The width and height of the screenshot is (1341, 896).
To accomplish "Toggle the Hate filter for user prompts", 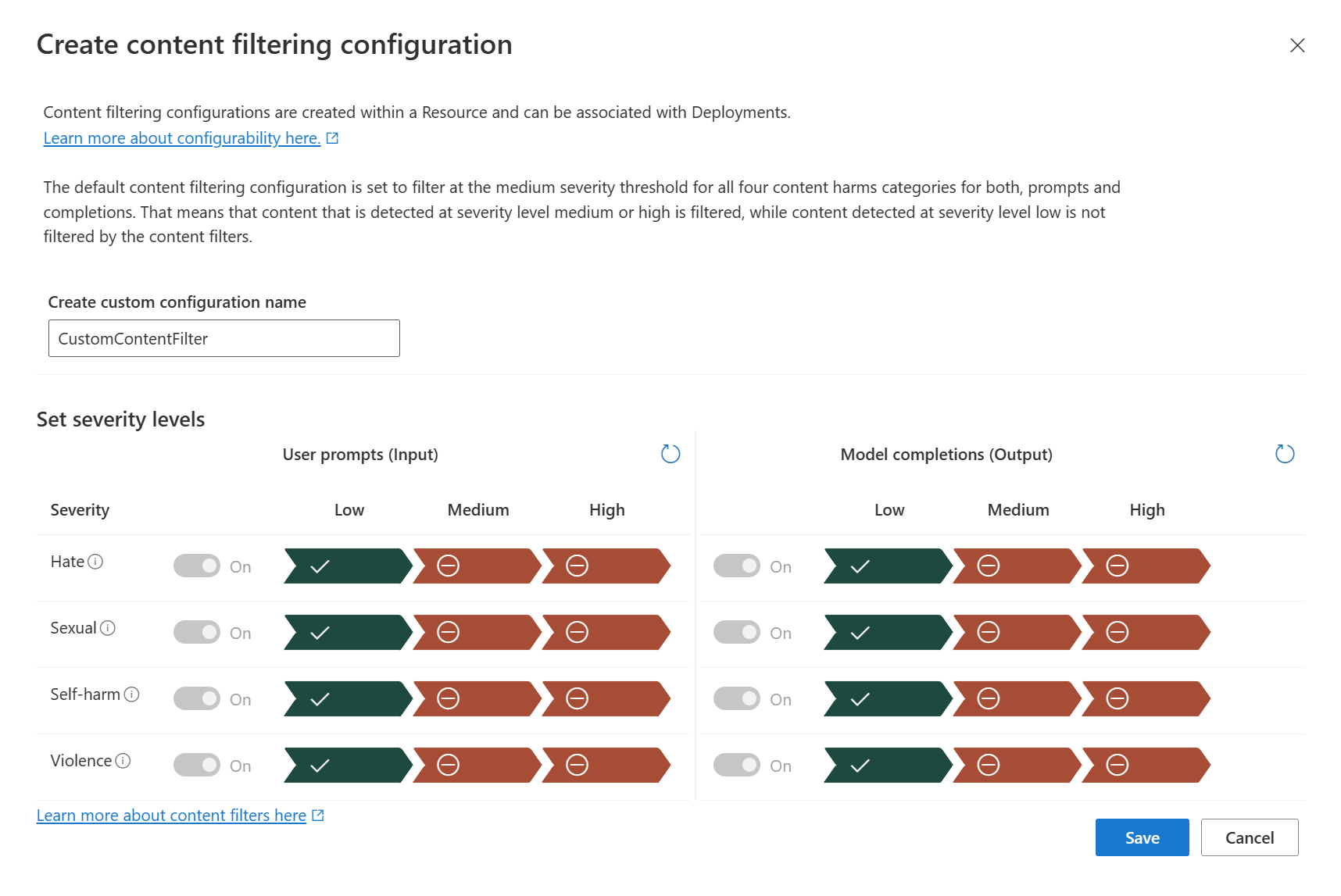I will (197, 566).
